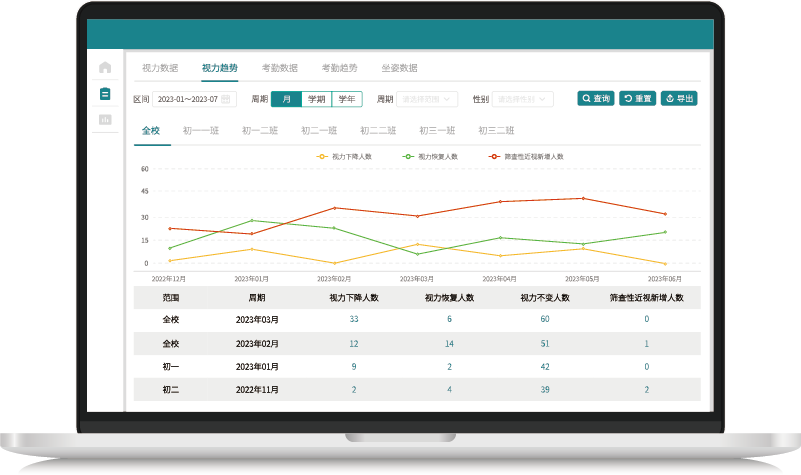Switch to 视力数据 tab

click(x=160, y=68)
